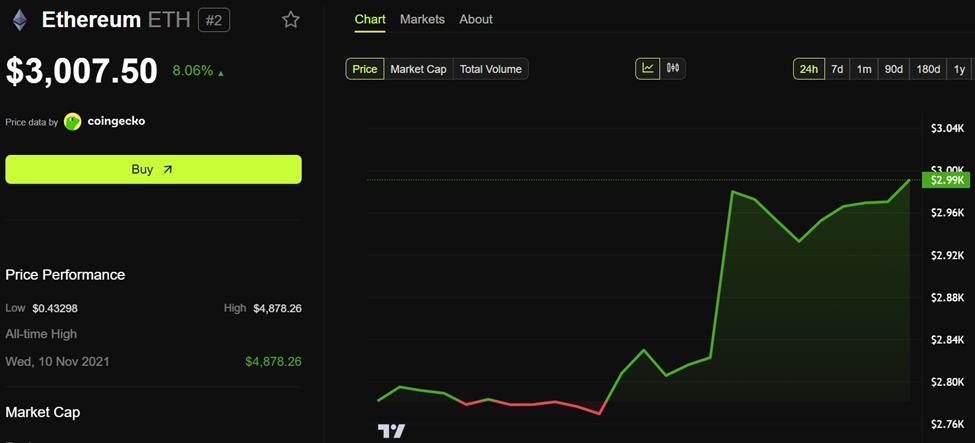
Task: Switch to line chart view icon
Action: click(x=648, y=68)
